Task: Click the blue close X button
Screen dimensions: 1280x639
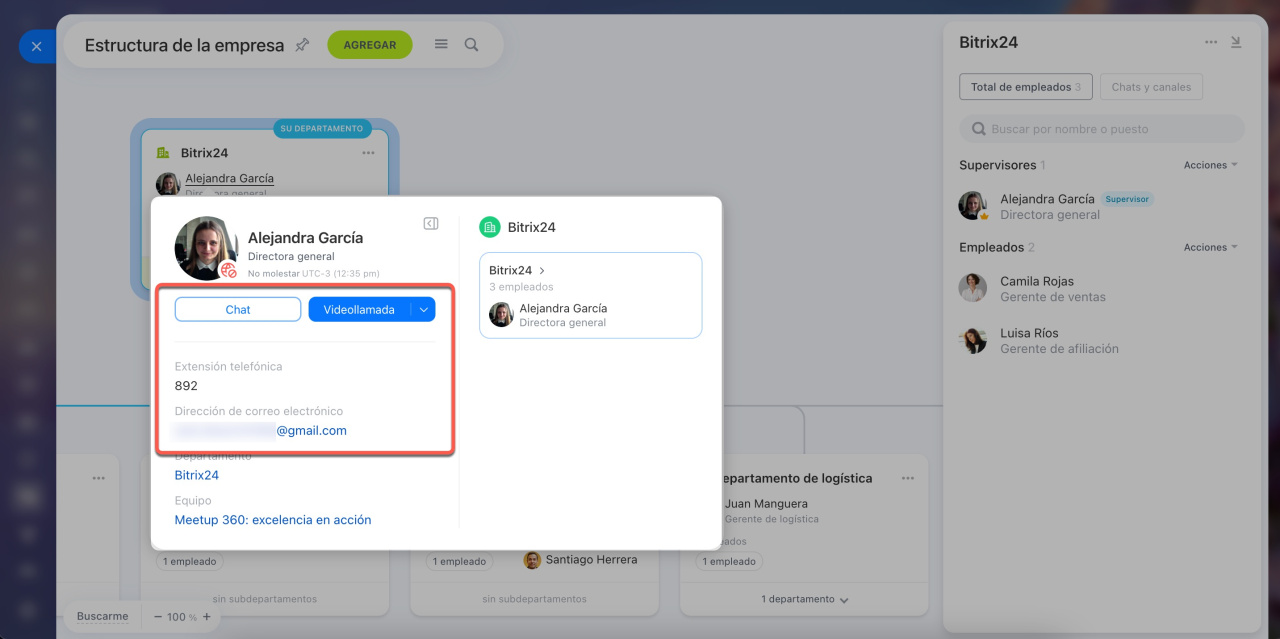Action: [x=36, y=46]
